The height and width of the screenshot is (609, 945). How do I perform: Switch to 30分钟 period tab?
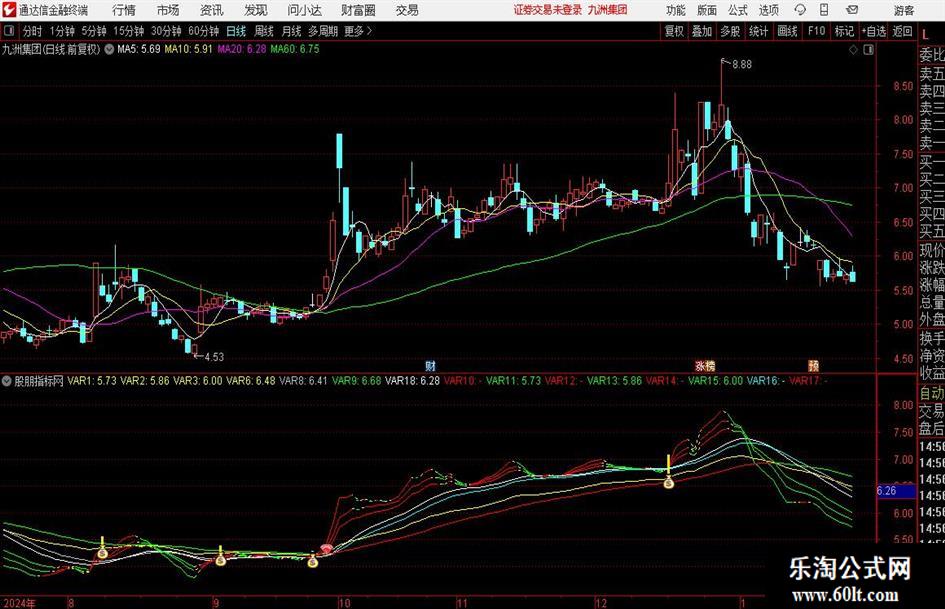coord(166,31)
